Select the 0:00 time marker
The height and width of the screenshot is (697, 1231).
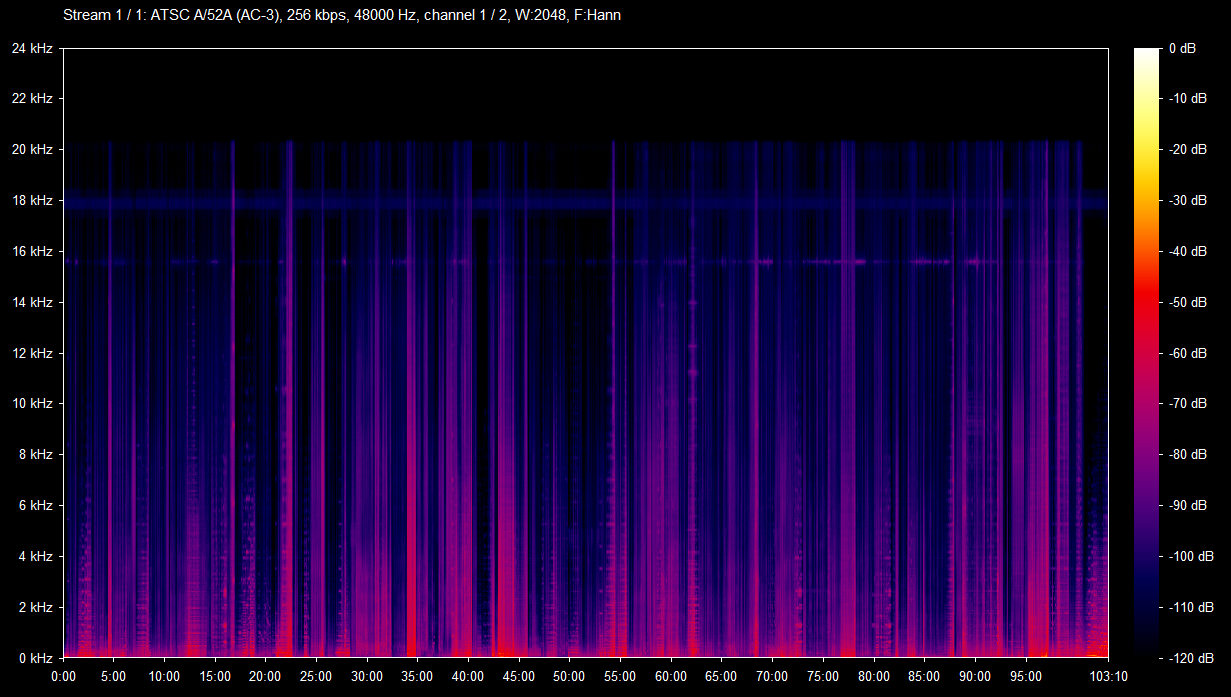[63, 676]
